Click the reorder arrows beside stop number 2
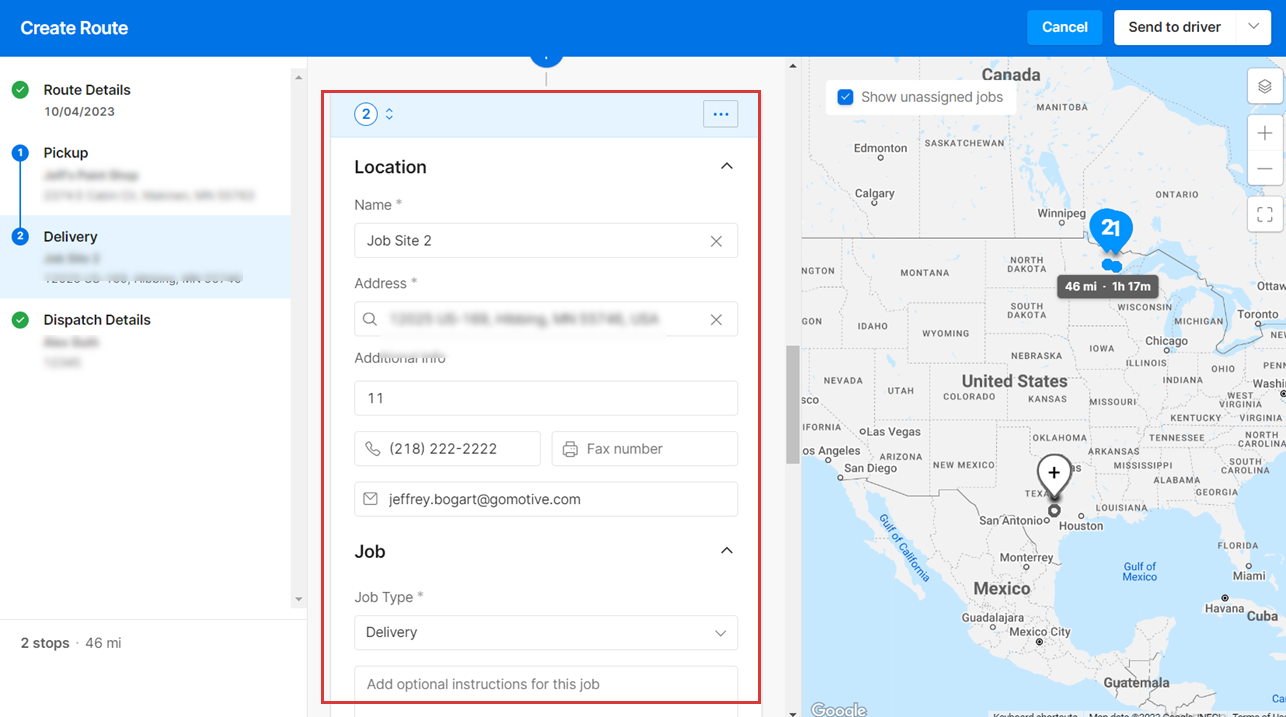Screen dimensions: 1286x717 point(389,114)
